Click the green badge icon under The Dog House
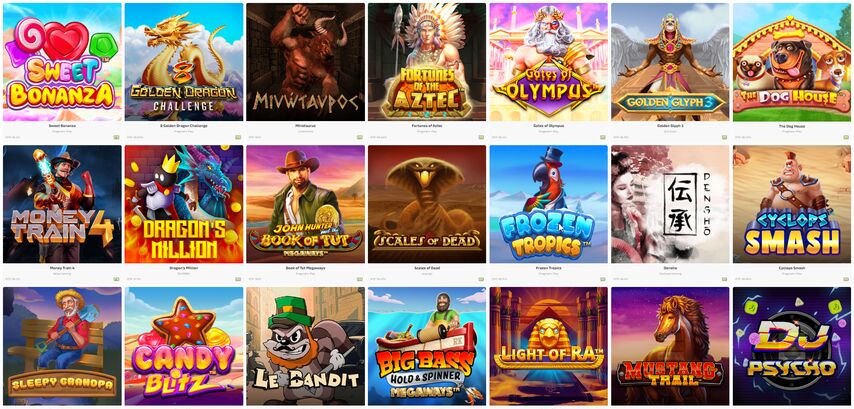This screenshot has height=409, width=854. [846, 137]
